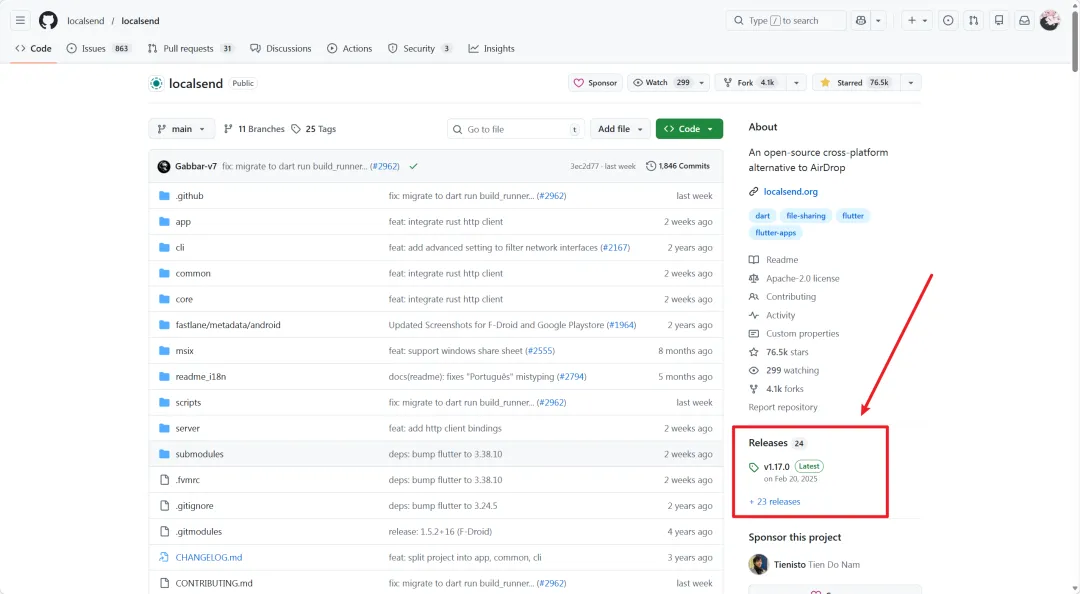Screen dimensions: 1080x594
Task: Open the CONTRIBUTING.md file
Action: (214, 583)
